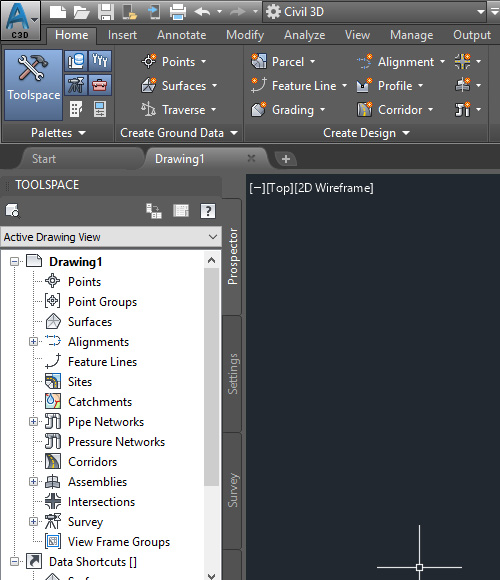Expand the Survey tree node
This screenshot has height=580, width=500.
33,521
